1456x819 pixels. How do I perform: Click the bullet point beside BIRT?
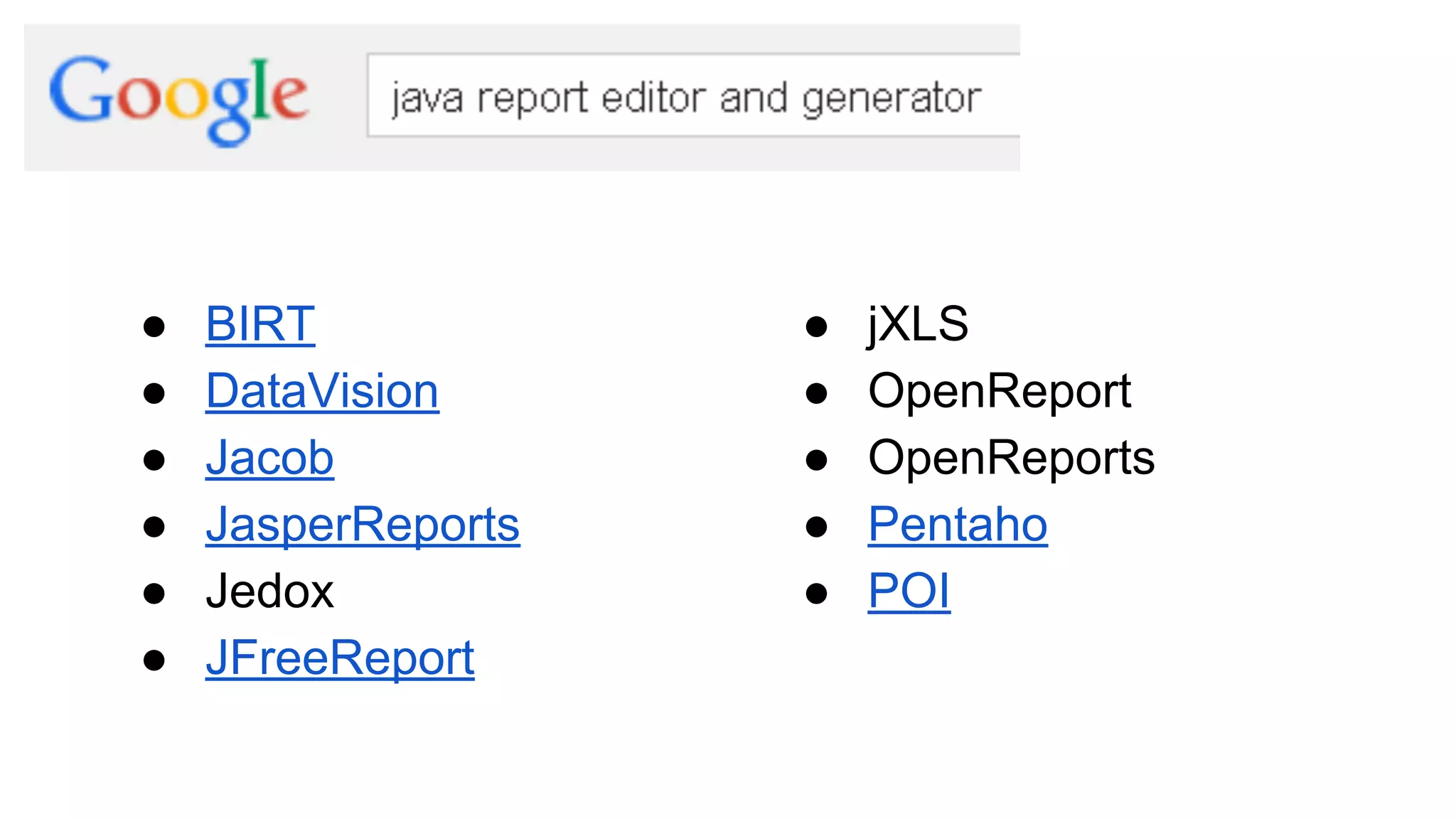click(x=154, y=327)
